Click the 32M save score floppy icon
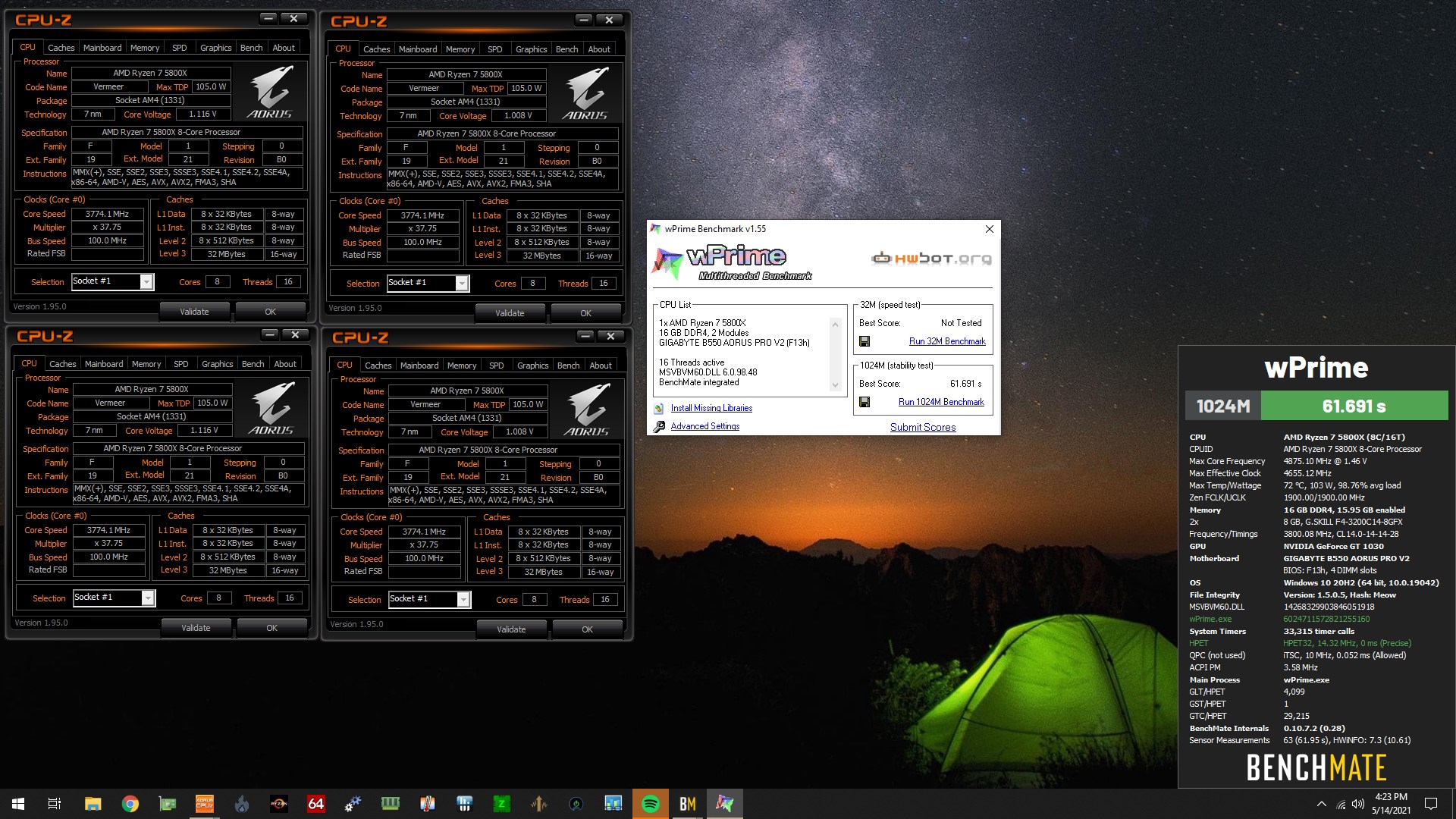Viewport: 1456px width, 819px height. pos(864,341)
